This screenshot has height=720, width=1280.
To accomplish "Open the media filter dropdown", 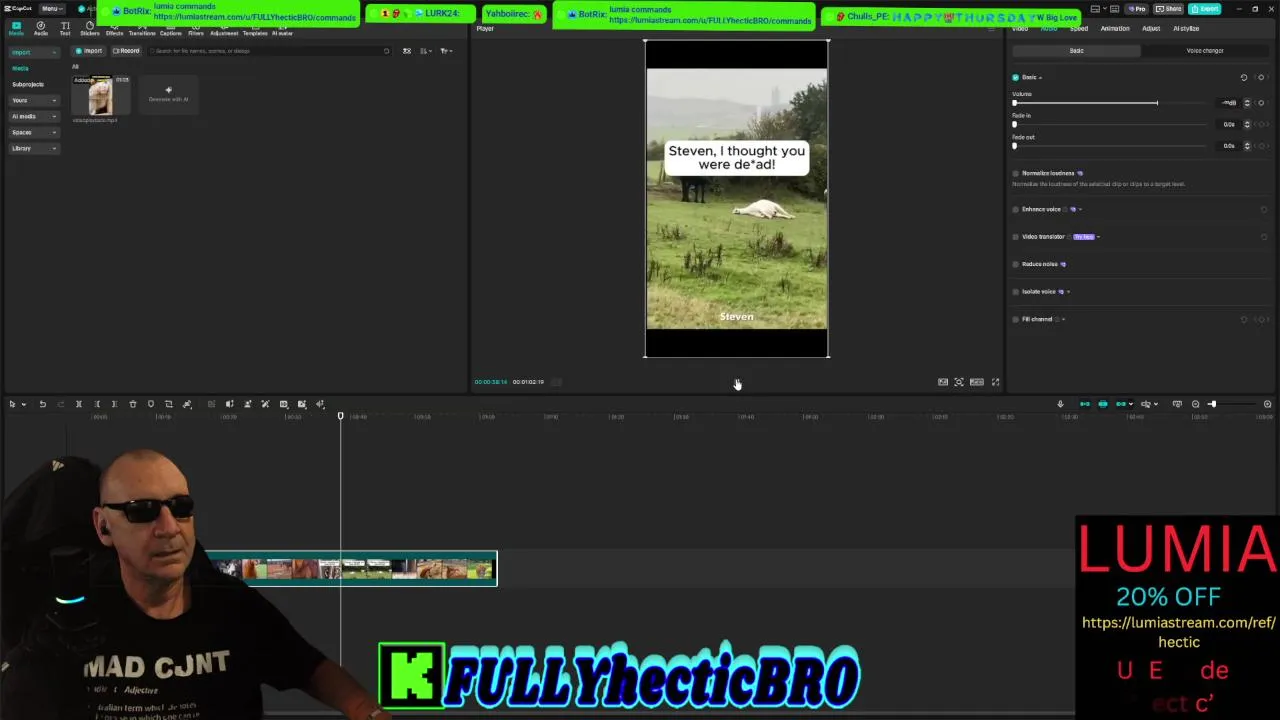I will [446, 51].
